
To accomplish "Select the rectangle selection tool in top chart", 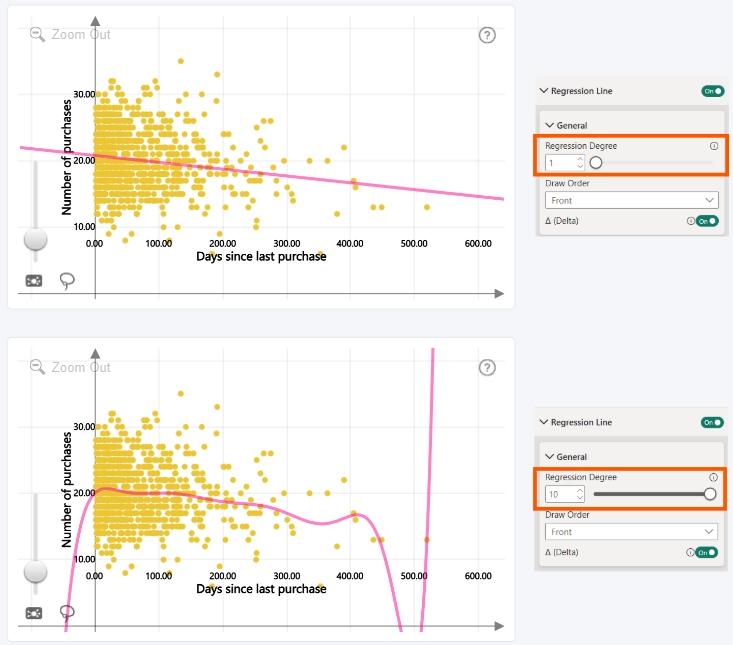I will tap(34, 281).
